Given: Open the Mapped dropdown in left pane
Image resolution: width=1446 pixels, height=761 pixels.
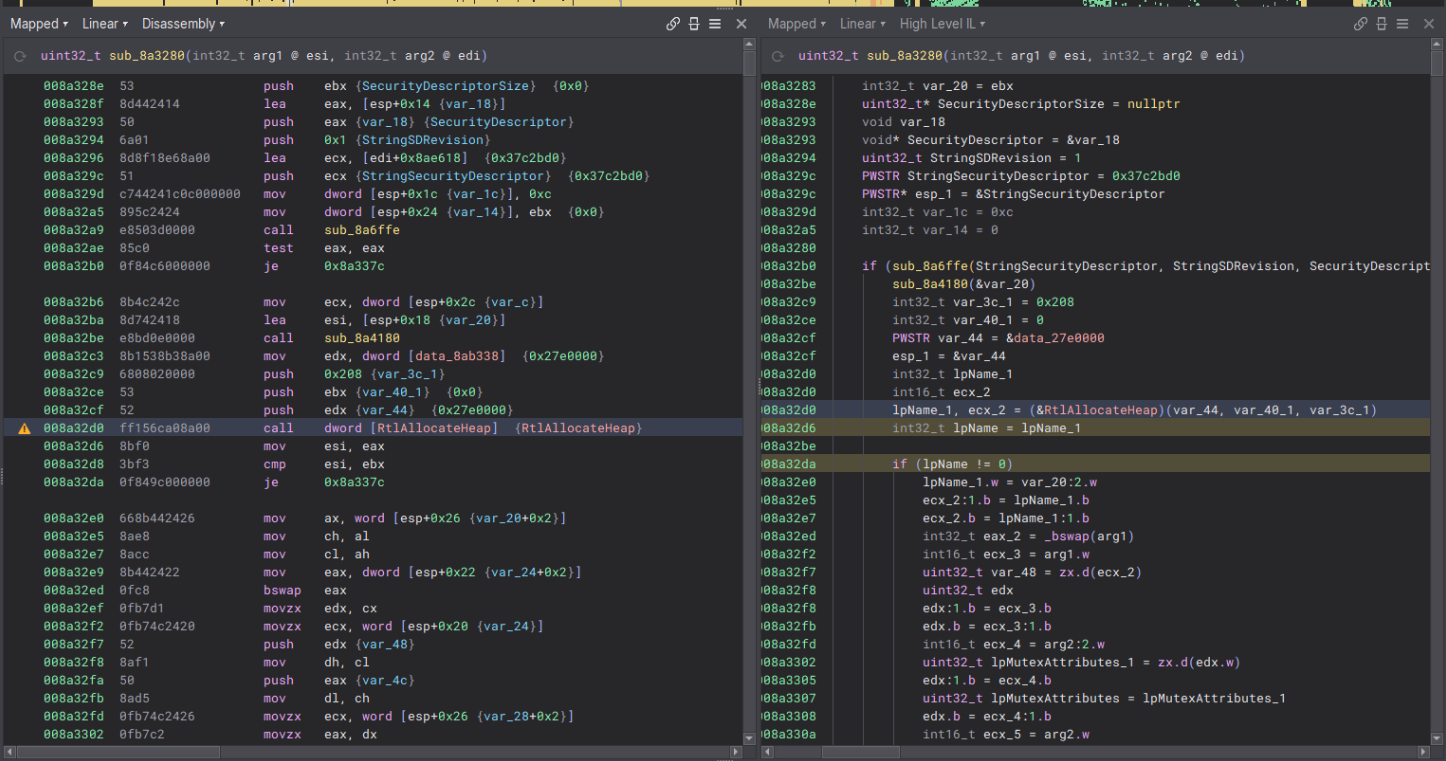Looking at the screenshot, I should (39, 24).
